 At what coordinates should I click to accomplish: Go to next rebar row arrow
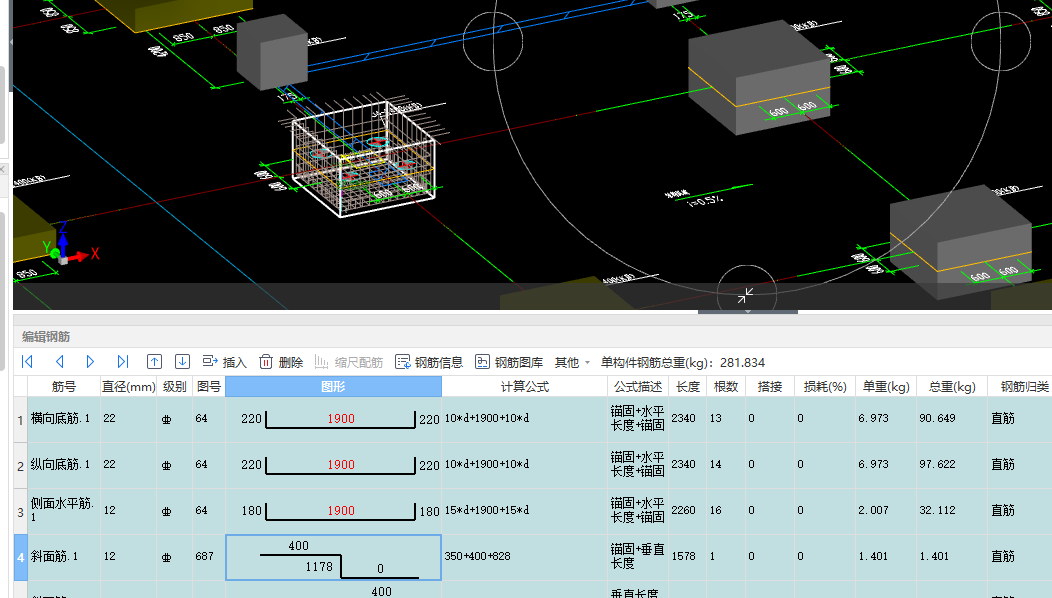point(90,362)
